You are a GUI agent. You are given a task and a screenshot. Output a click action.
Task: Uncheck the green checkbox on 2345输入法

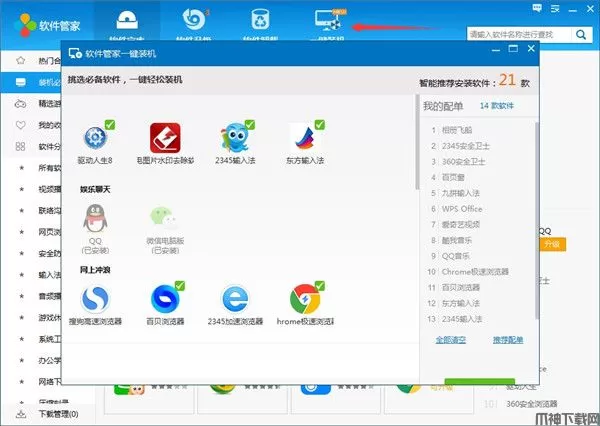tap(250, 125)
